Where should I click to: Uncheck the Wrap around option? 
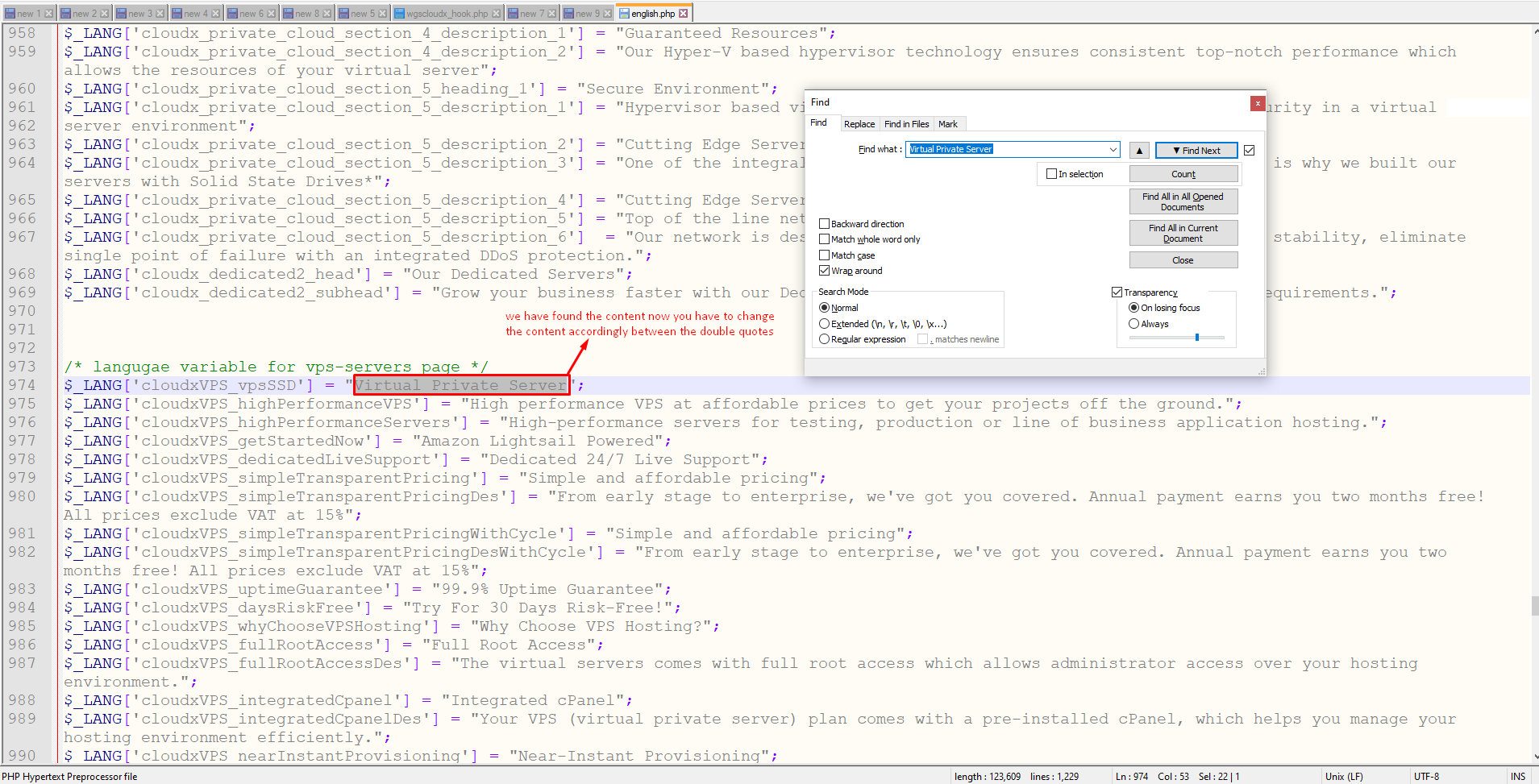824,271
